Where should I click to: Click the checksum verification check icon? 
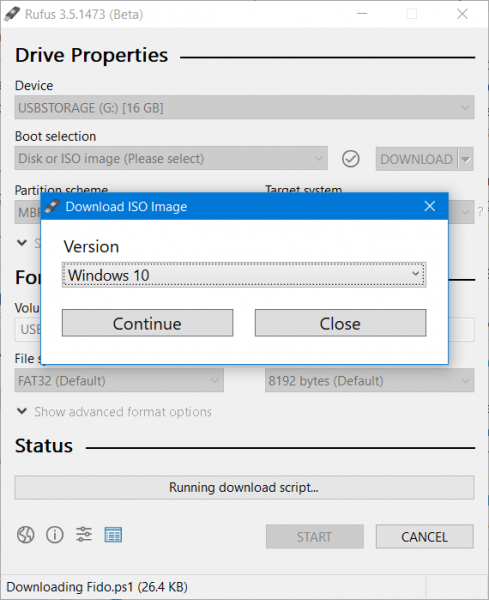pos(350,159)
